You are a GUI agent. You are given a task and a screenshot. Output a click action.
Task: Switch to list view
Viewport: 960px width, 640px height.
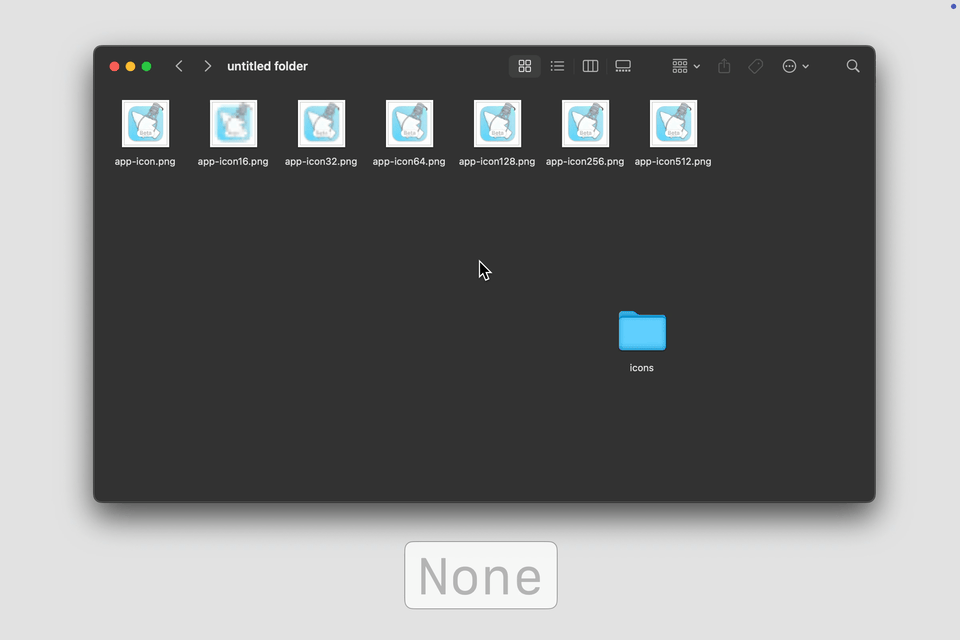point(557,66)
